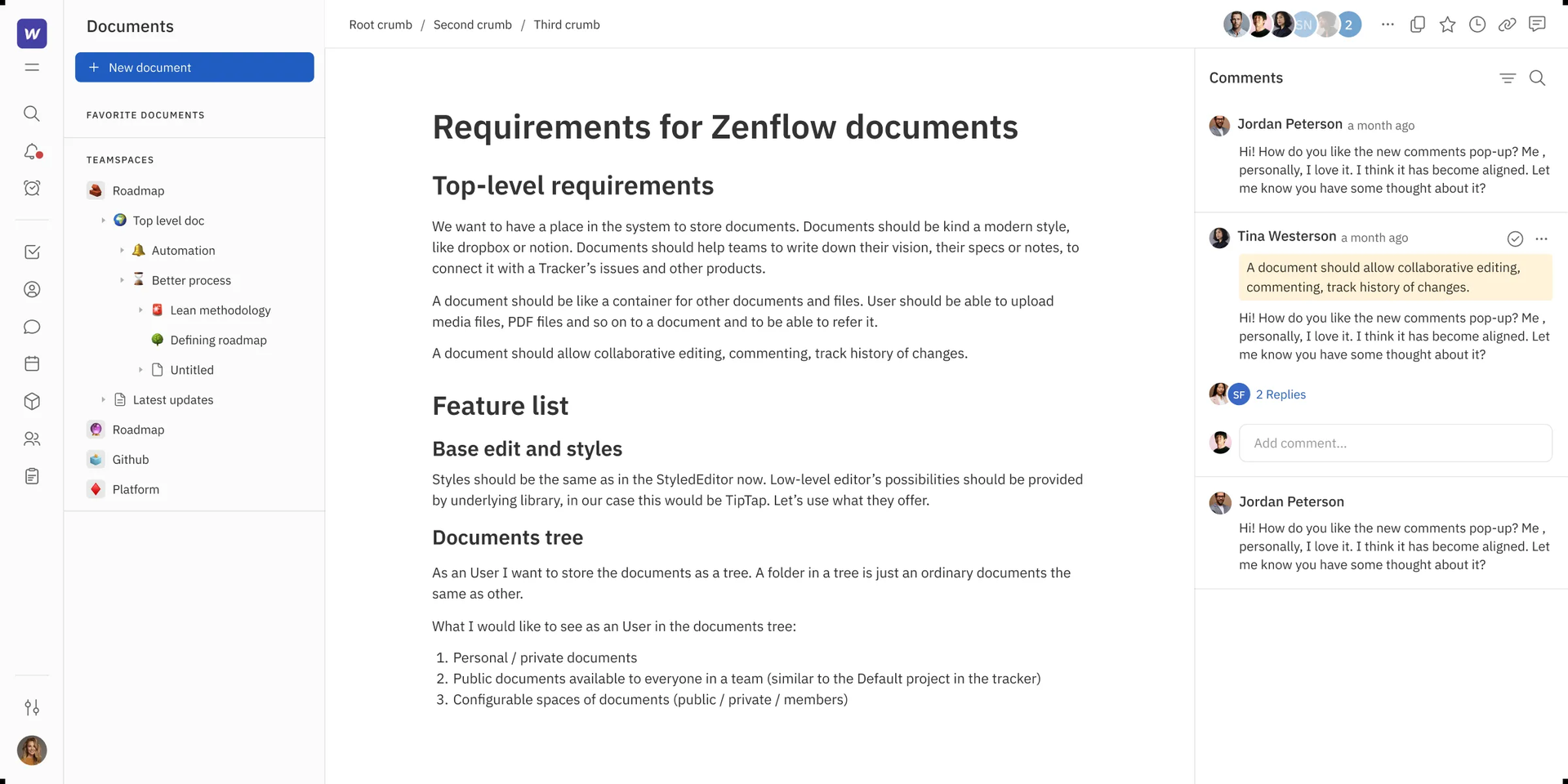Expand the Top level doc tree item

[x=103, y=220]
